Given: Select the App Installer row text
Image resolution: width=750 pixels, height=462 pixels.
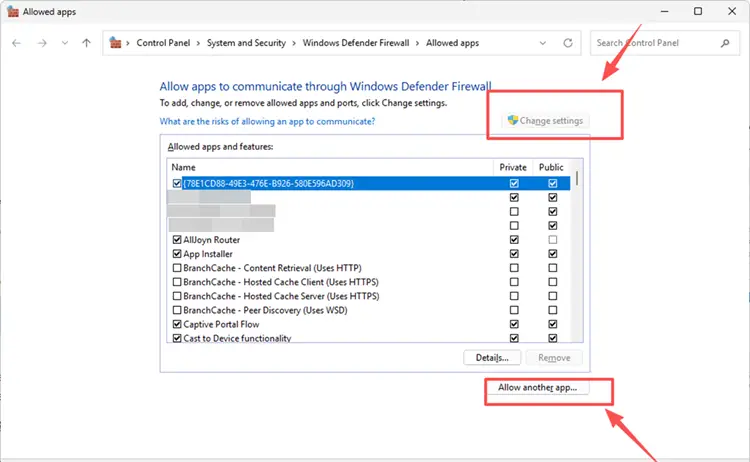Looking at the screenshot, I should (208, 253).
